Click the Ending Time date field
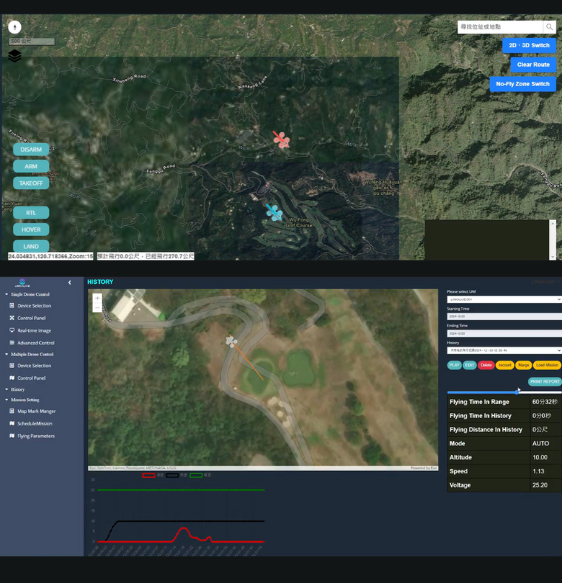This screenshot has width=562, height=583. (504, 334)
